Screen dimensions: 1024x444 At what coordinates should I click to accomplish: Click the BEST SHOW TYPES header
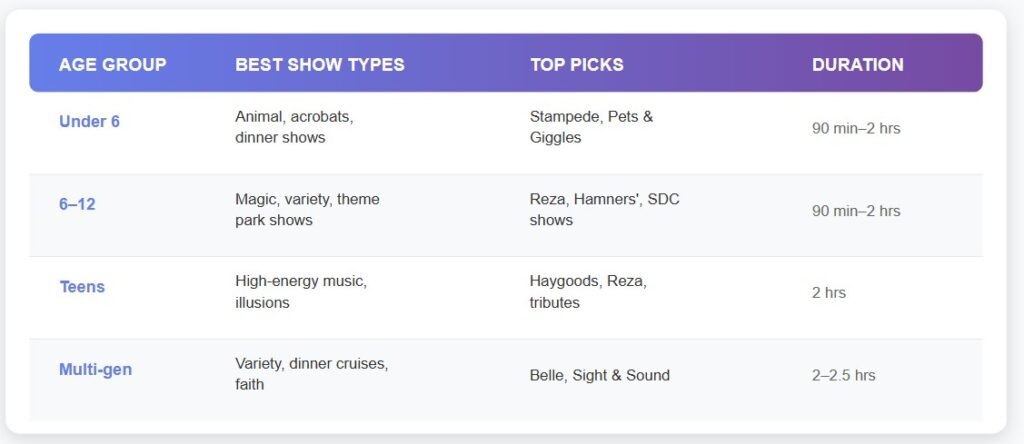pos(319,65)
